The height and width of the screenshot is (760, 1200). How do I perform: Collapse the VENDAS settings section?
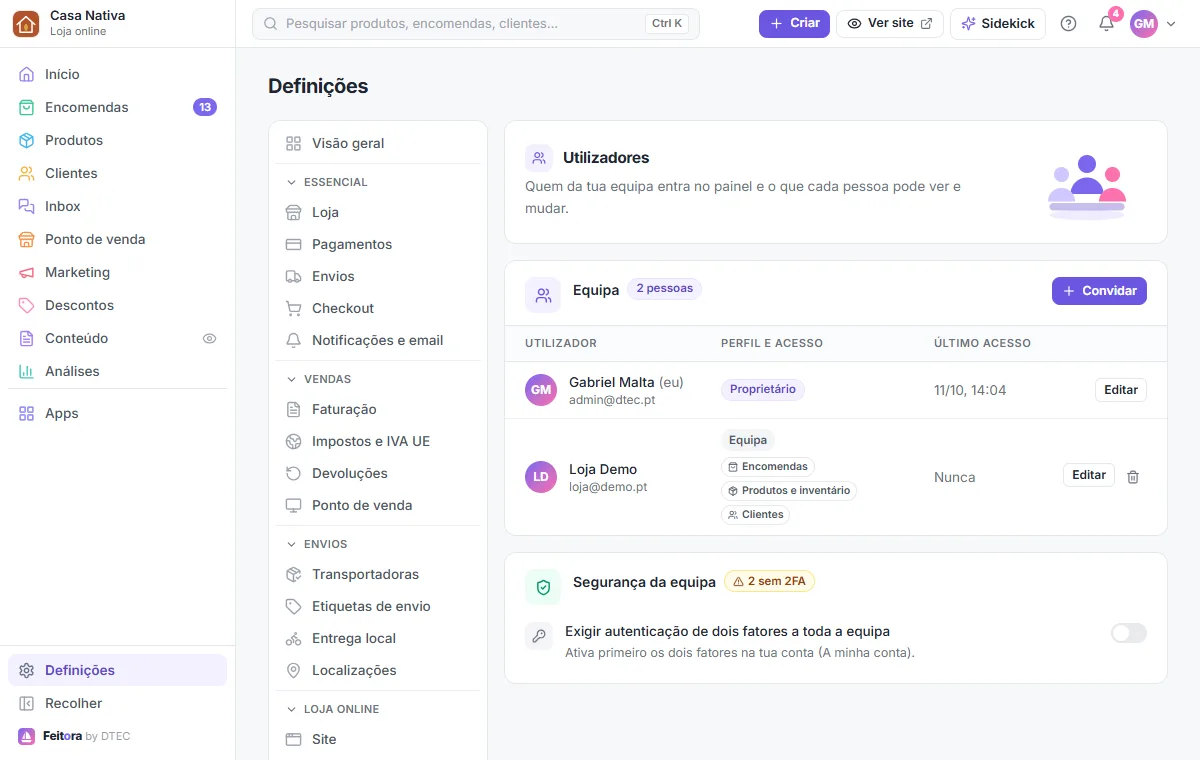(x=319, y=379)
